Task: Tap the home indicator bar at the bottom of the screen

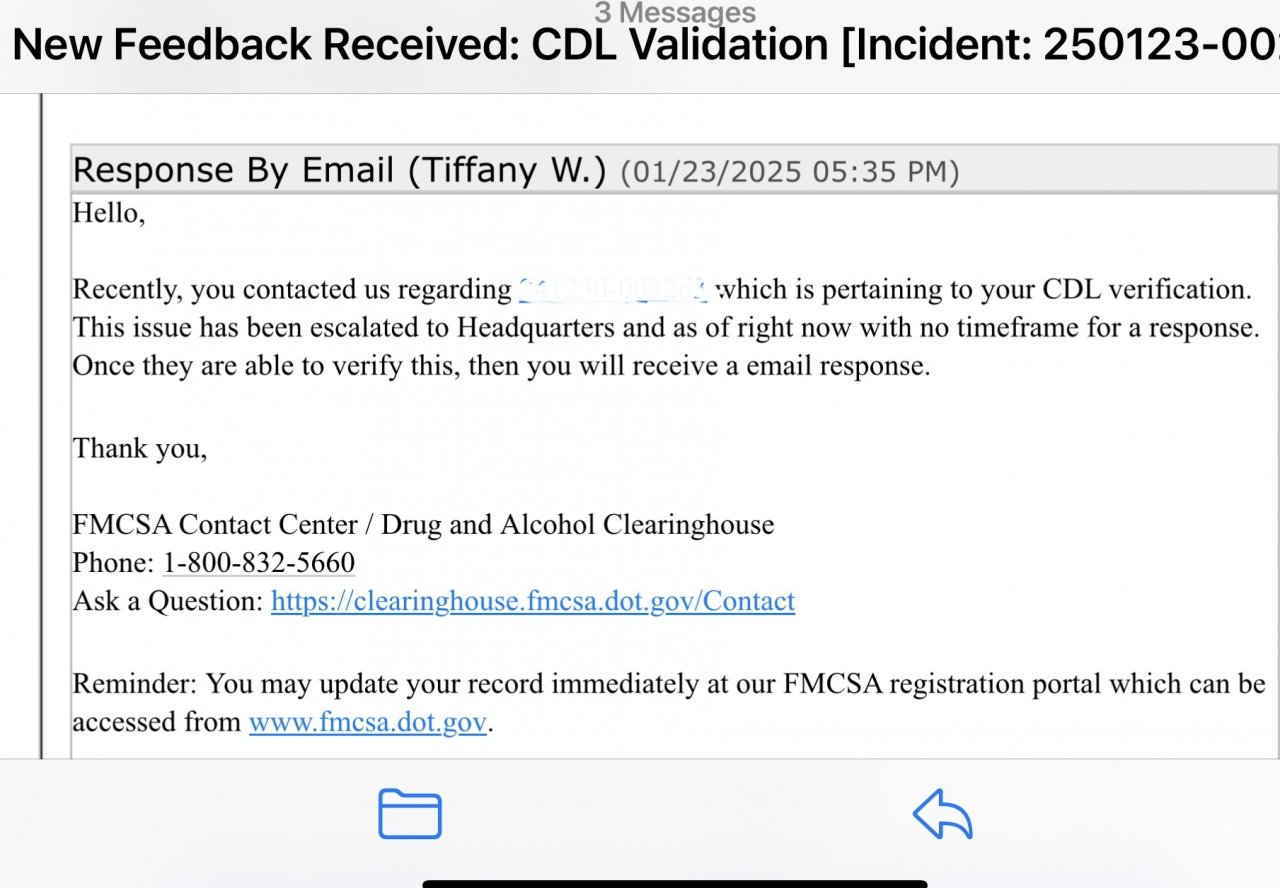Action: [675, 883]
